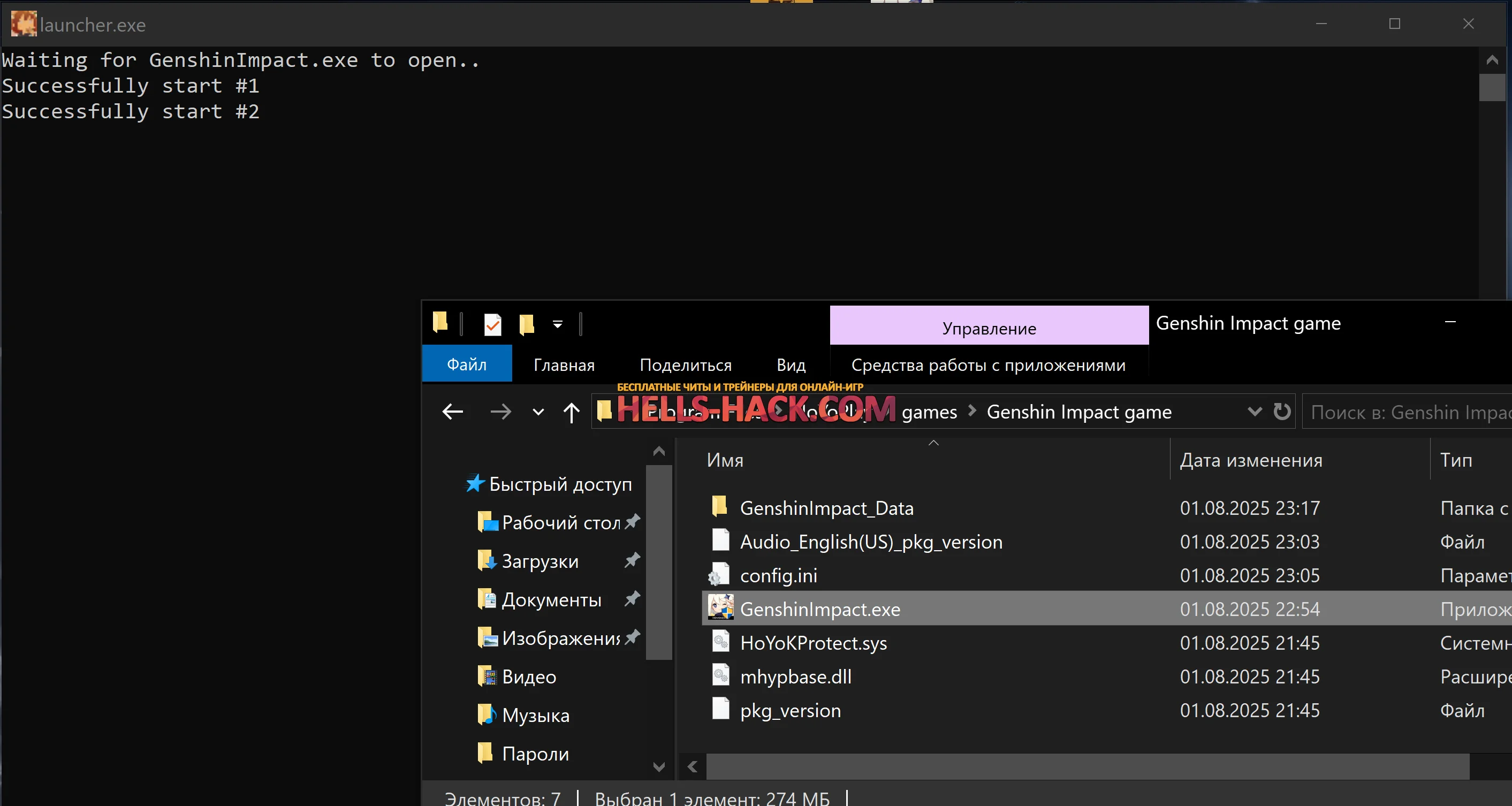Click the Explorer folder icon in the quick access toolbar
This screenshot has height=806, width=1512.
click(x=440, y=322)
